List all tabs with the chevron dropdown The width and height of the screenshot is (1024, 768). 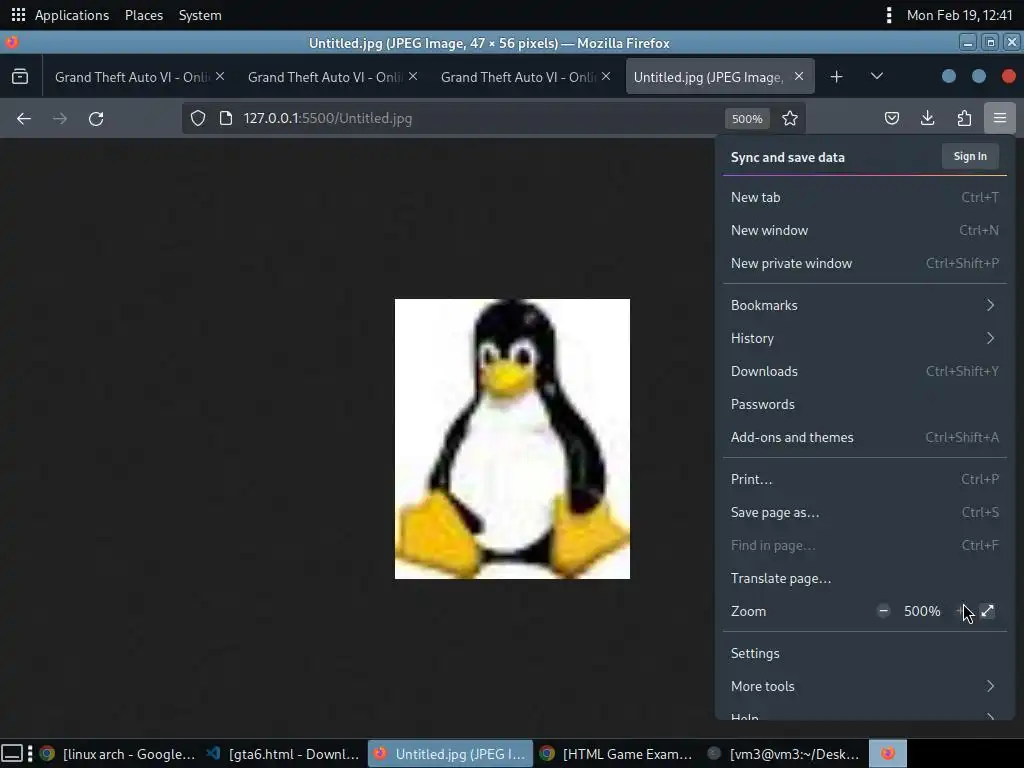point(877,76)
